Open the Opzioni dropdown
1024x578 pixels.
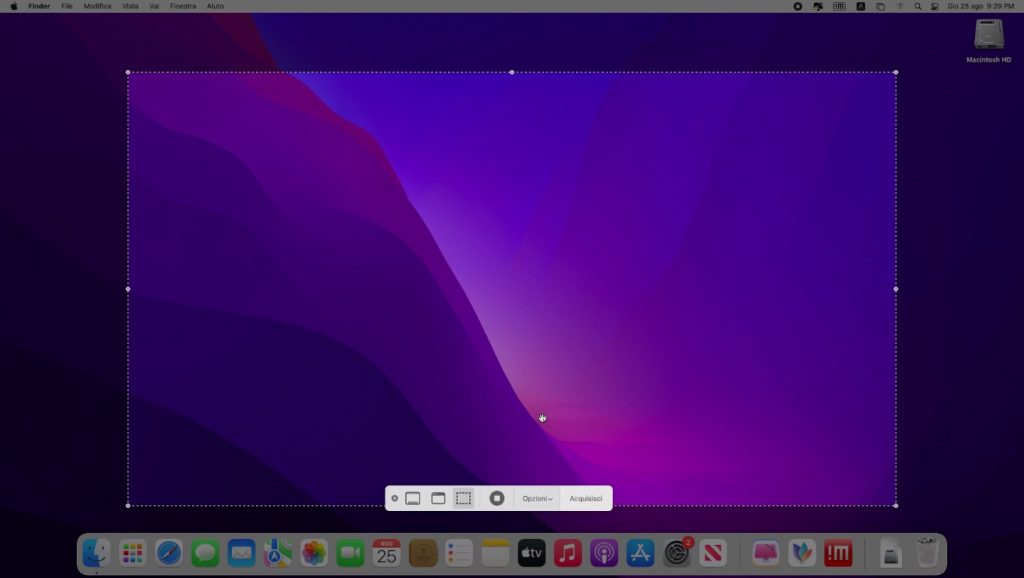click(x=537, y=498)
